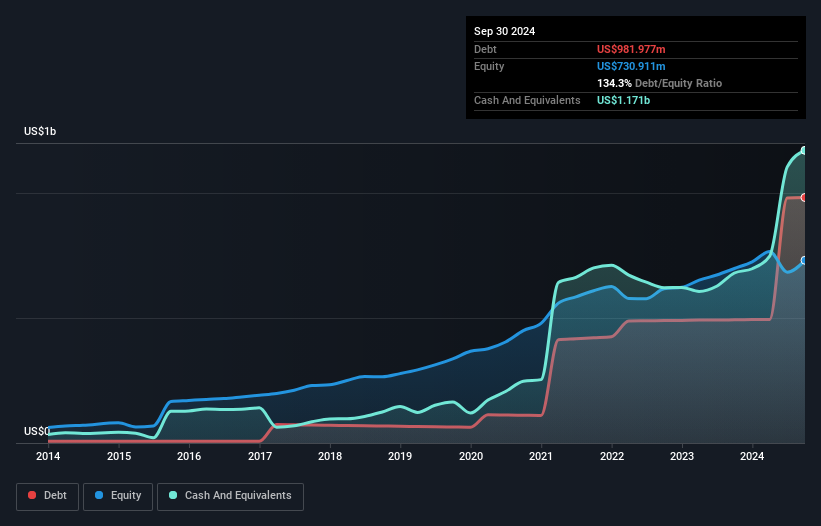Click the teal Cash And Equivalents legend dot

point(173,495)
